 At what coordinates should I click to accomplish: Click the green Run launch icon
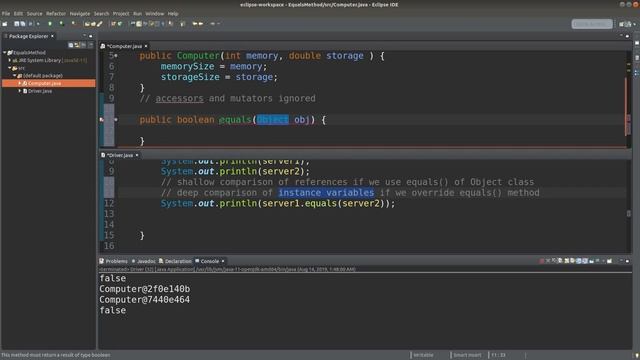(x=61, y=24)
